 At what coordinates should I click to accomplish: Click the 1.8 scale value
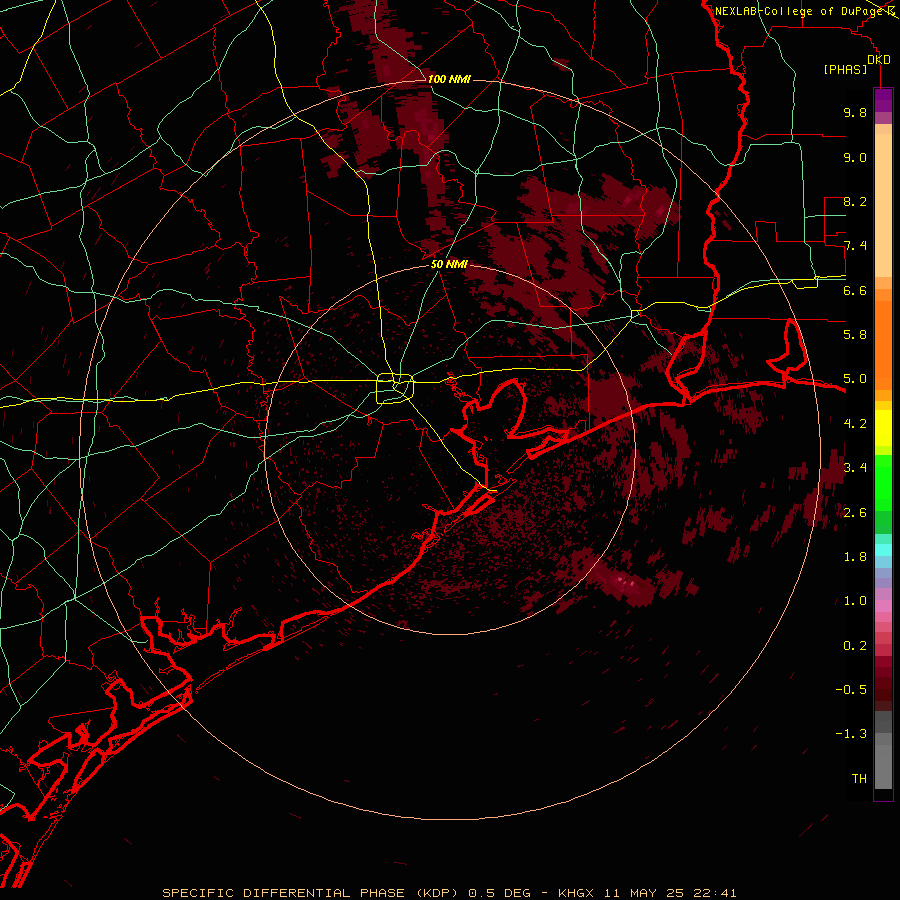coord(855,557)
